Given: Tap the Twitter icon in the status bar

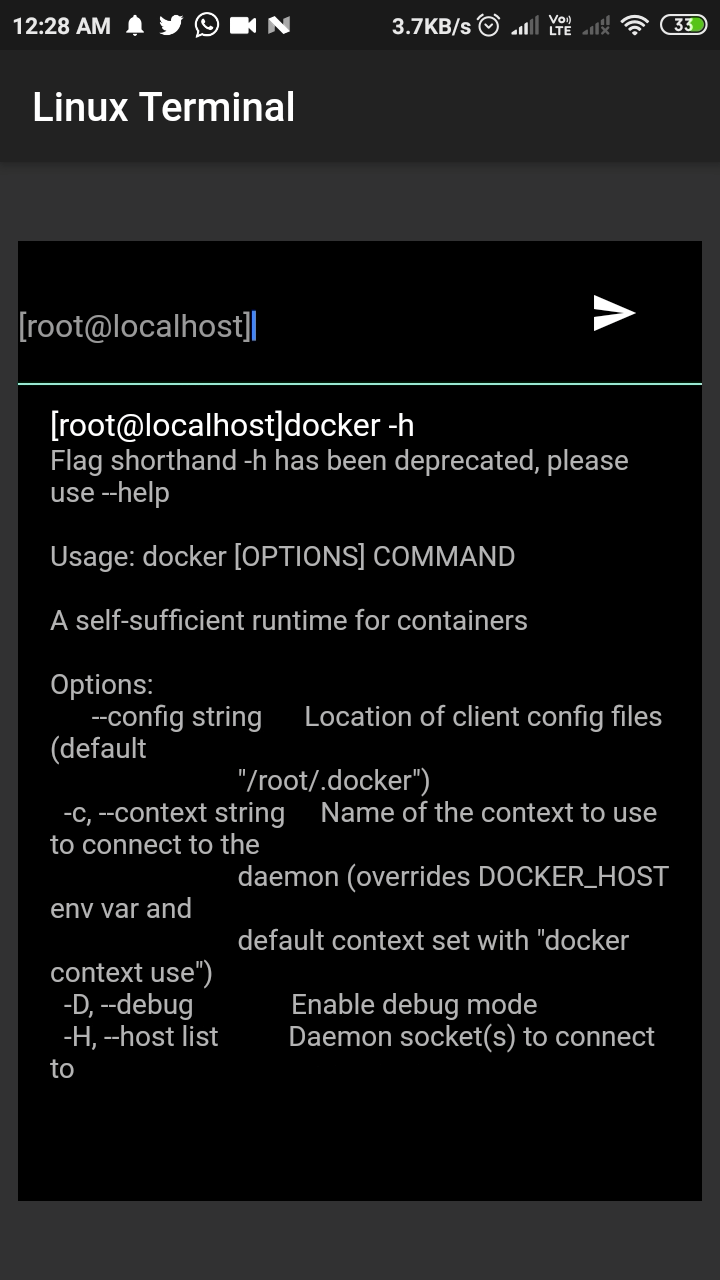Looking at the screenshot, I should tap(170, 25).
